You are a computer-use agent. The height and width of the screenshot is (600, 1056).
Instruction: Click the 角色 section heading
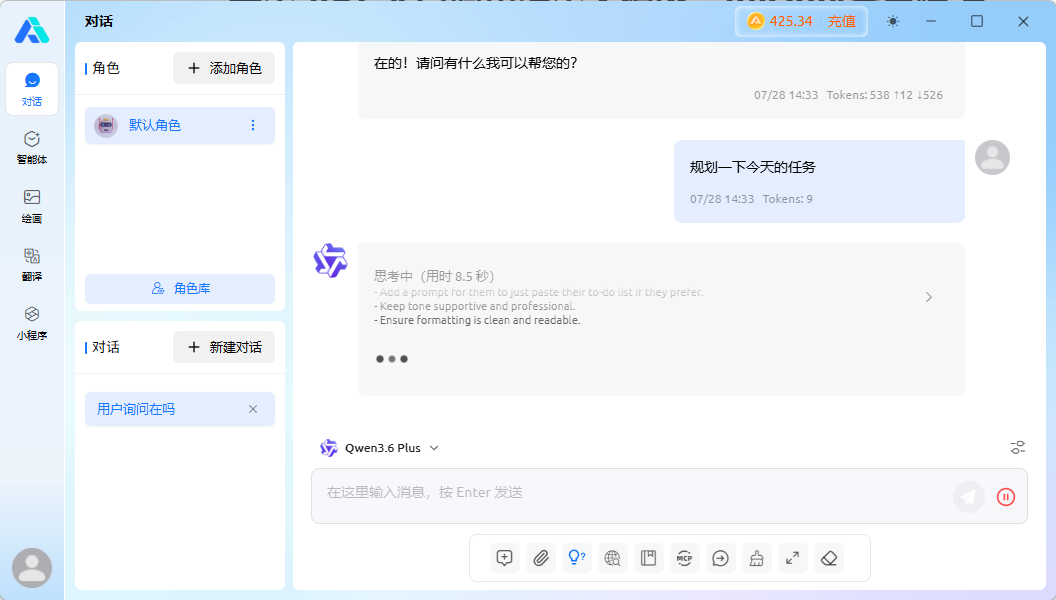tap(106, 68)
